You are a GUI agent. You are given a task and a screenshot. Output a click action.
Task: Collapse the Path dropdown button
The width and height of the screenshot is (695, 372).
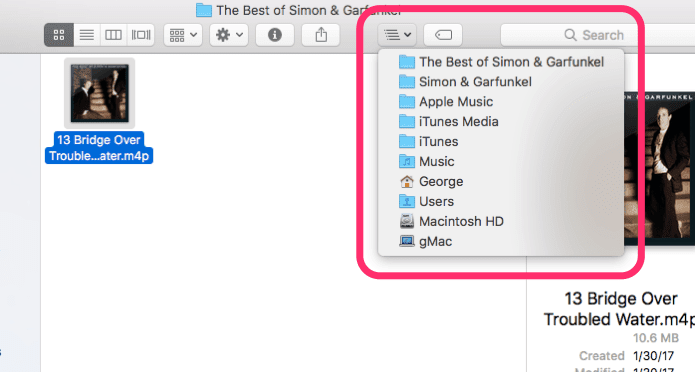397,35
